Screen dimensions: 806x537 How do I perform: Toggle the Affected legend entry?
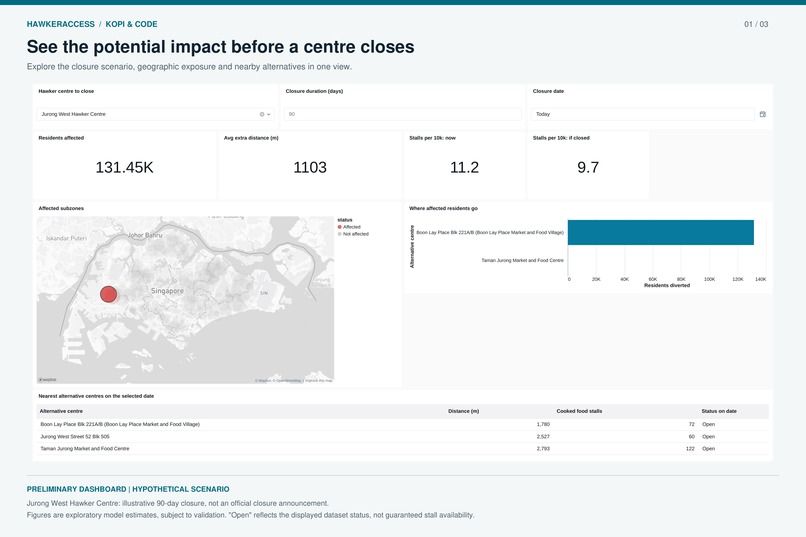[x=349, y=227]
